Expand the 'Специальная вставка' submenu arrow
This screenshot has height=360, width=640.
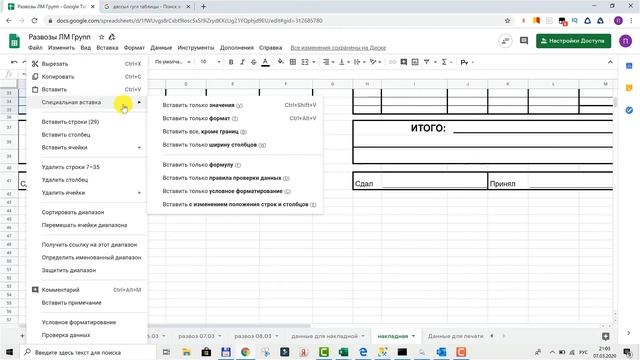coord(139,102)
